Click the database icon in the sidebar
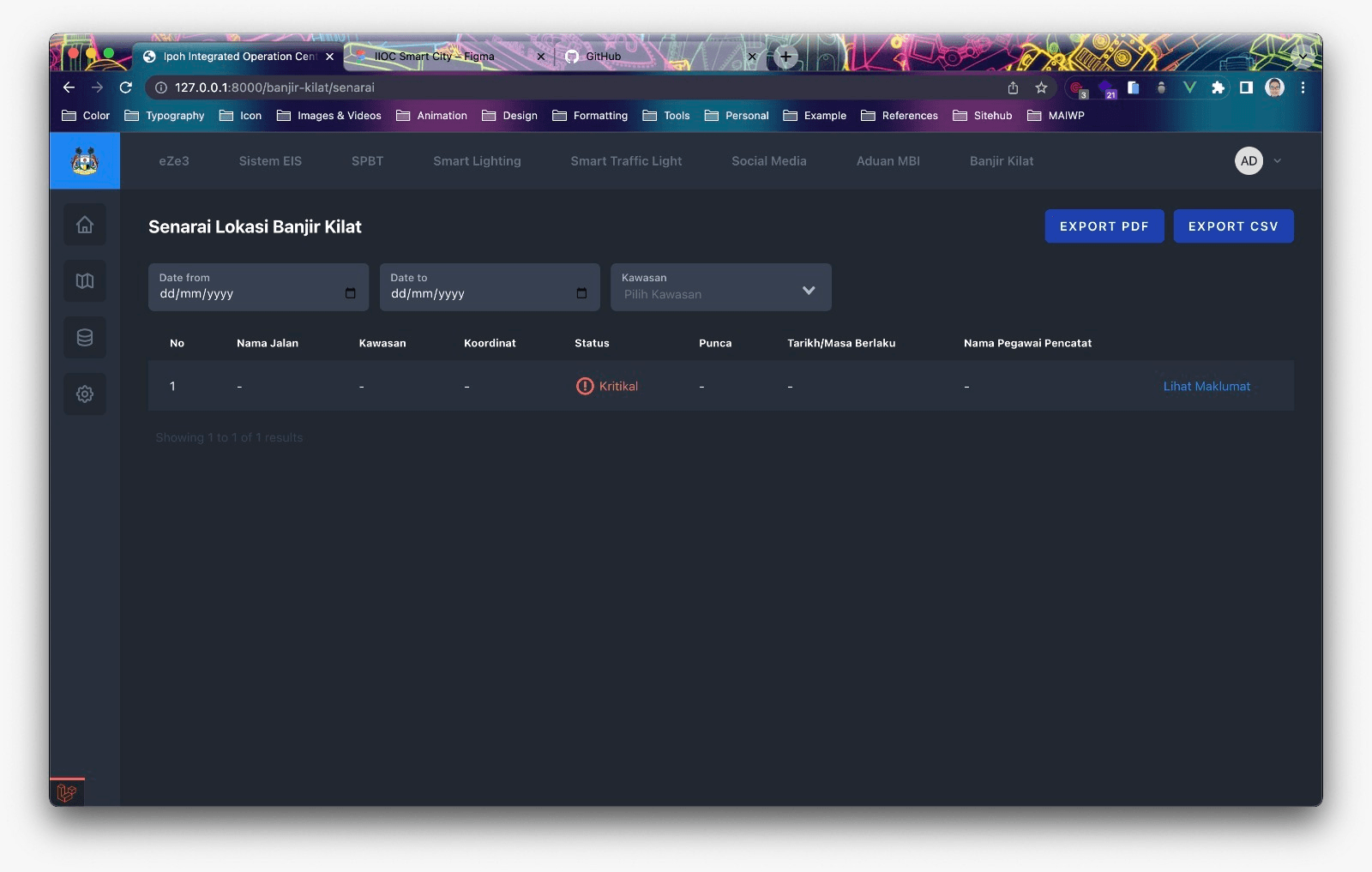Image resolution: width=1372 pixels, height=872 pixels. point(84,338)
